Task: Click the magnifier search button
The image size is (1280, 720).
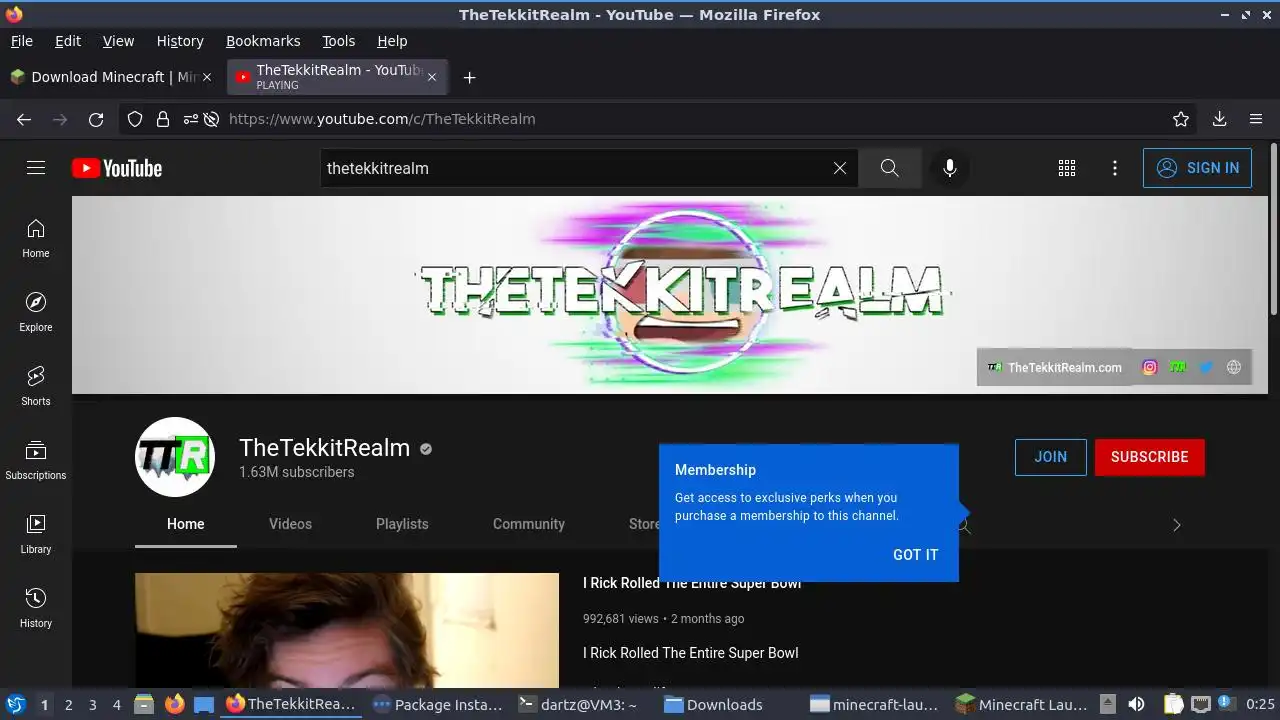Action: click(890, 168)
